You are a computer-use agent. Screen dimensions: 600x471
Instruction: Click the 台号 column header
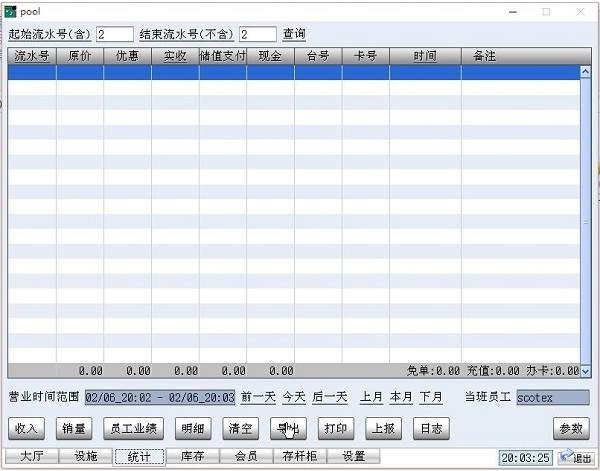[318, 56]
